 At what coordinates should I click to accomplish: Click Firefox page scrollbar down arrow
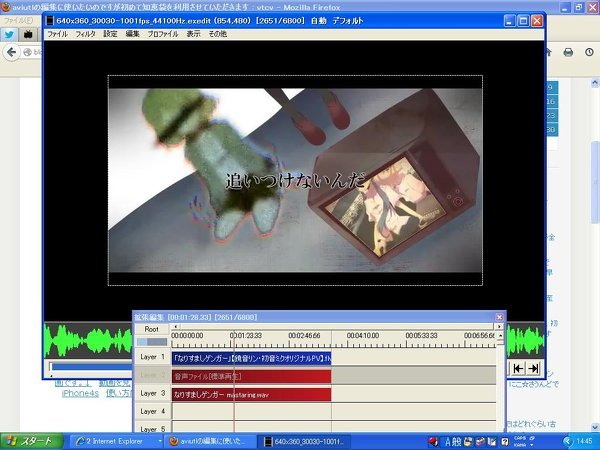[x=595, y=427]
